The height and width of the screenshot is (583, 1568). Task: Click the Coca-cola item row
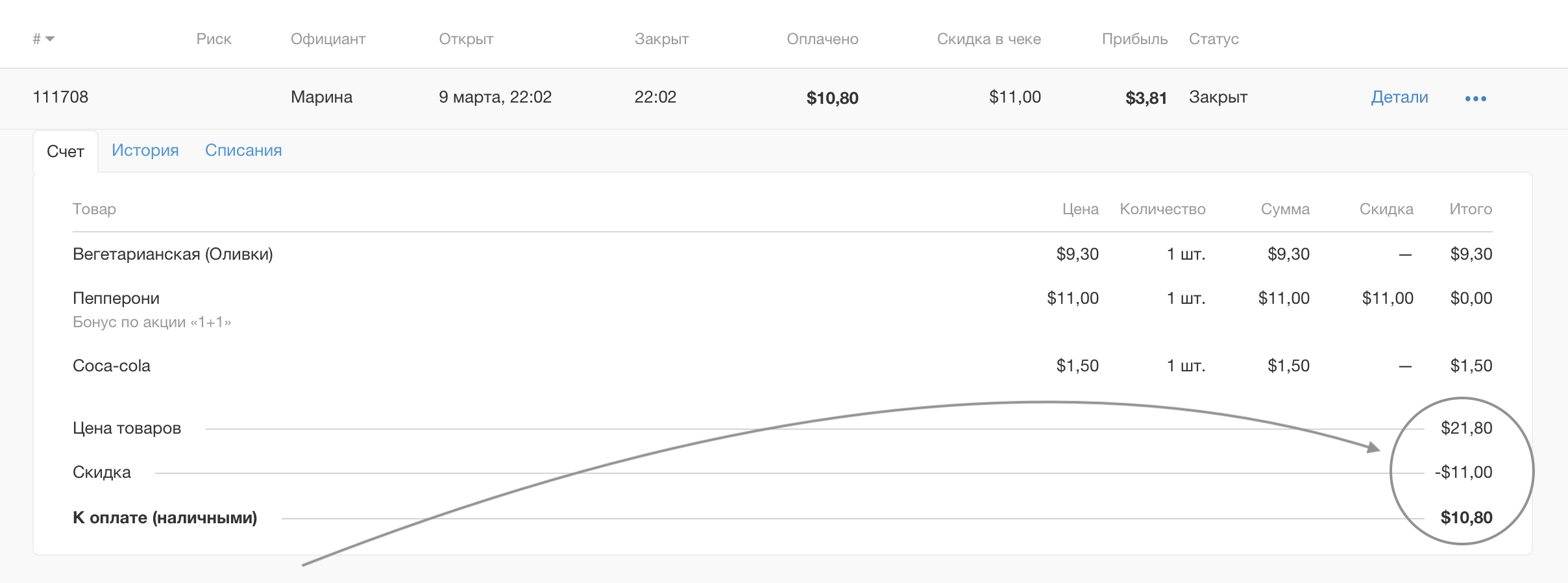coord(112,366)
